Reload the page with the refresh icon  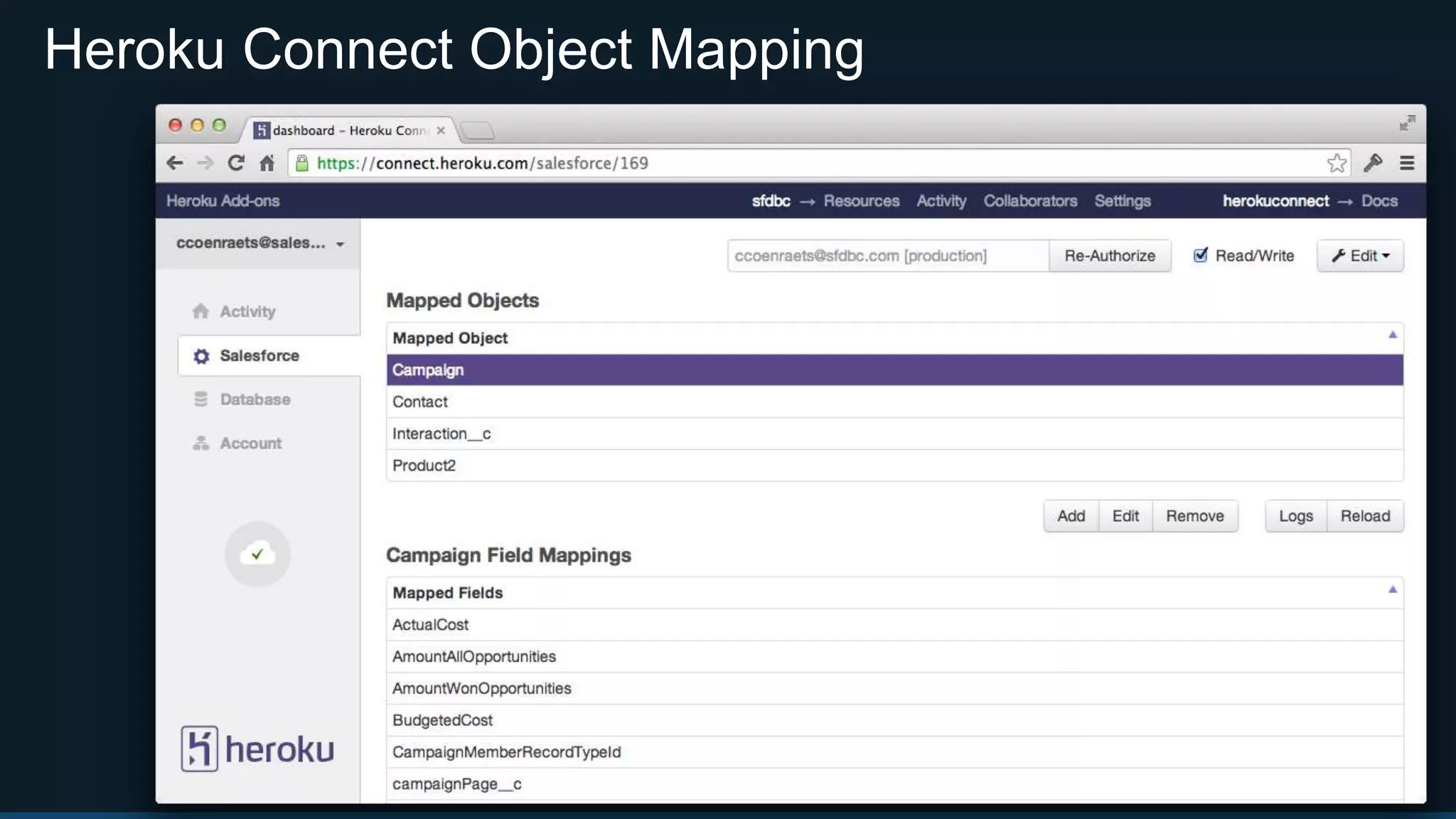(236, 163)
